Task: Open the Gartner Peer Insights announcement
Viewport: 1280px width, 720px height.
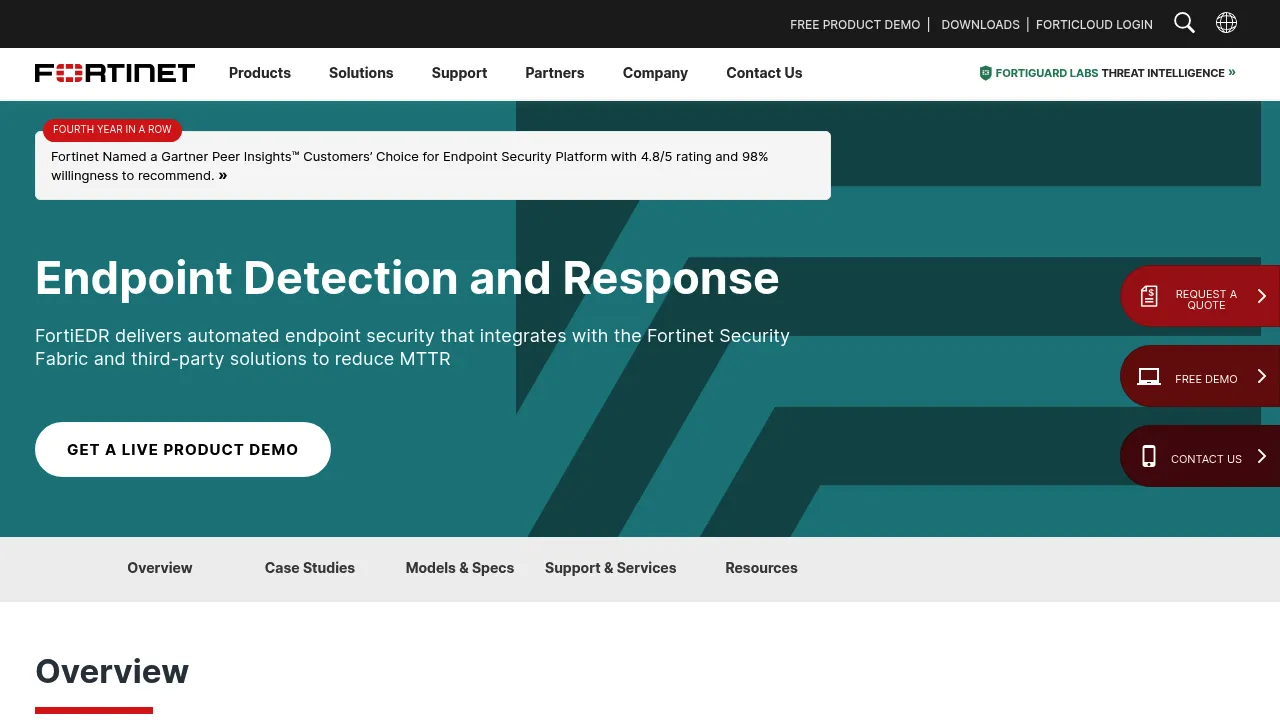Action: (432, 166)
